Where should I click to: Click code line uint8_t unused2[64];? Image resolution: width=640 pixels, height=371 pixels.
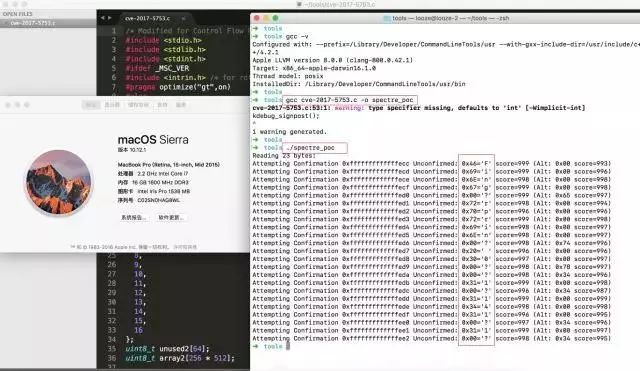pos(167,349)
